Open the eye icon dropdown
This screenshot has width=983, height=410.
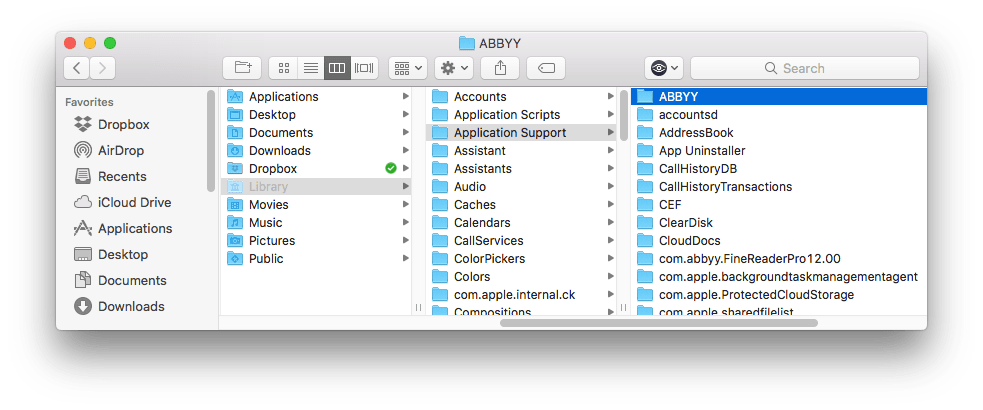pyautogui.click(x=665, y=68)
